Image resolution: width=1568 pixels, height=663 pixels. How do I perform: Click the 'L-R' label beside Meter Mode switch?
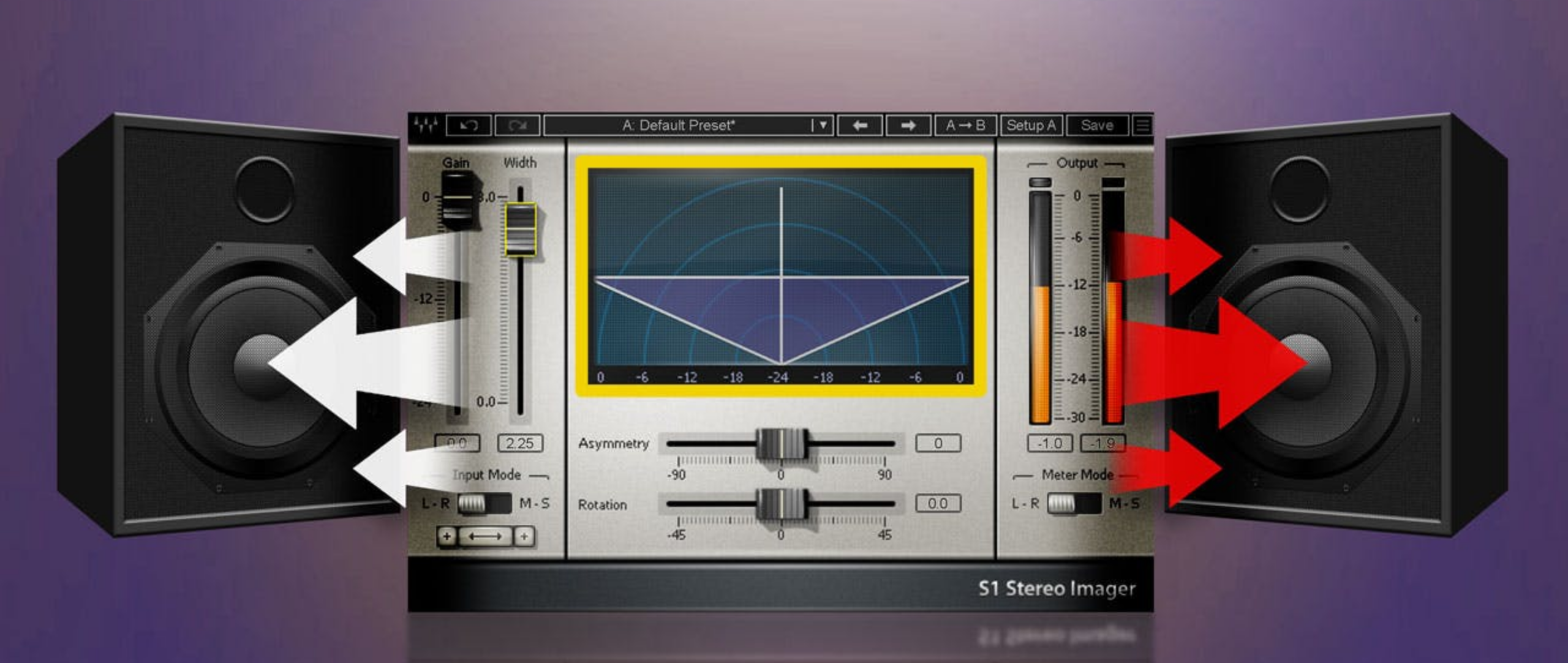(x=1025, y=504)
